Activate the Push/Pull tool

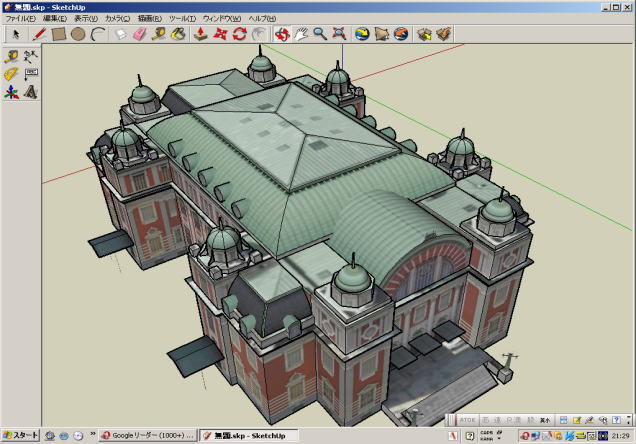click(x=200, y=34)
